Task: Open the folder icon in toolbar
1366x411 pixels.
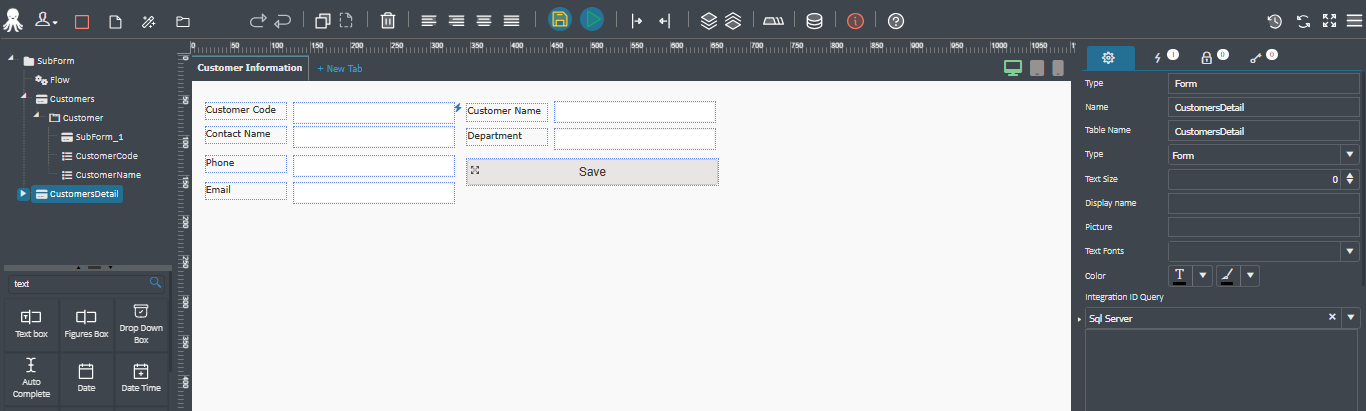Action: click(182, 21)
